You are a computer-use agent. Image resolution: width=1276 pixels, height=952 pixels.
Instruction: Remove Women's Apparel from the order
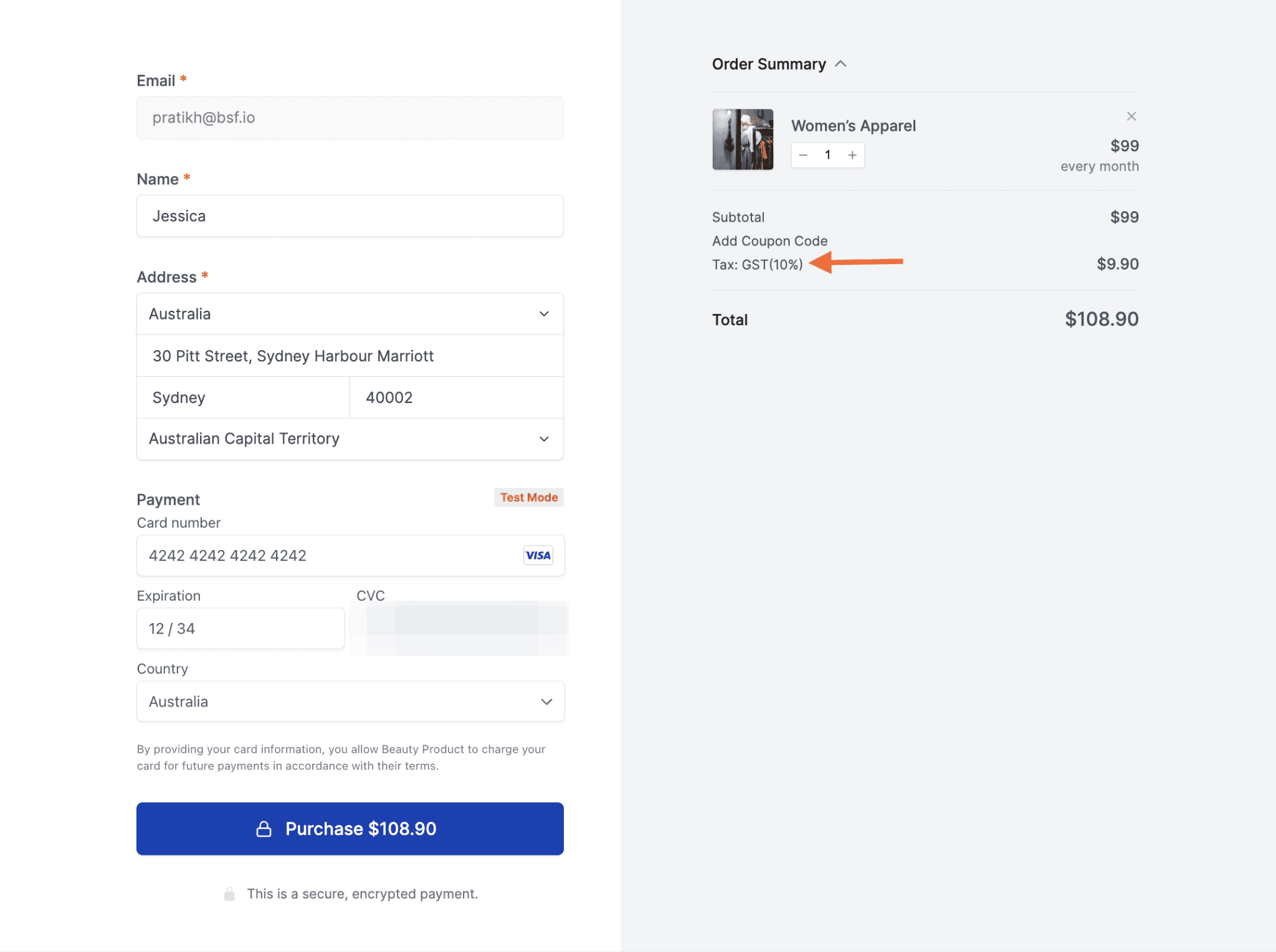[x=1131, y=117]
